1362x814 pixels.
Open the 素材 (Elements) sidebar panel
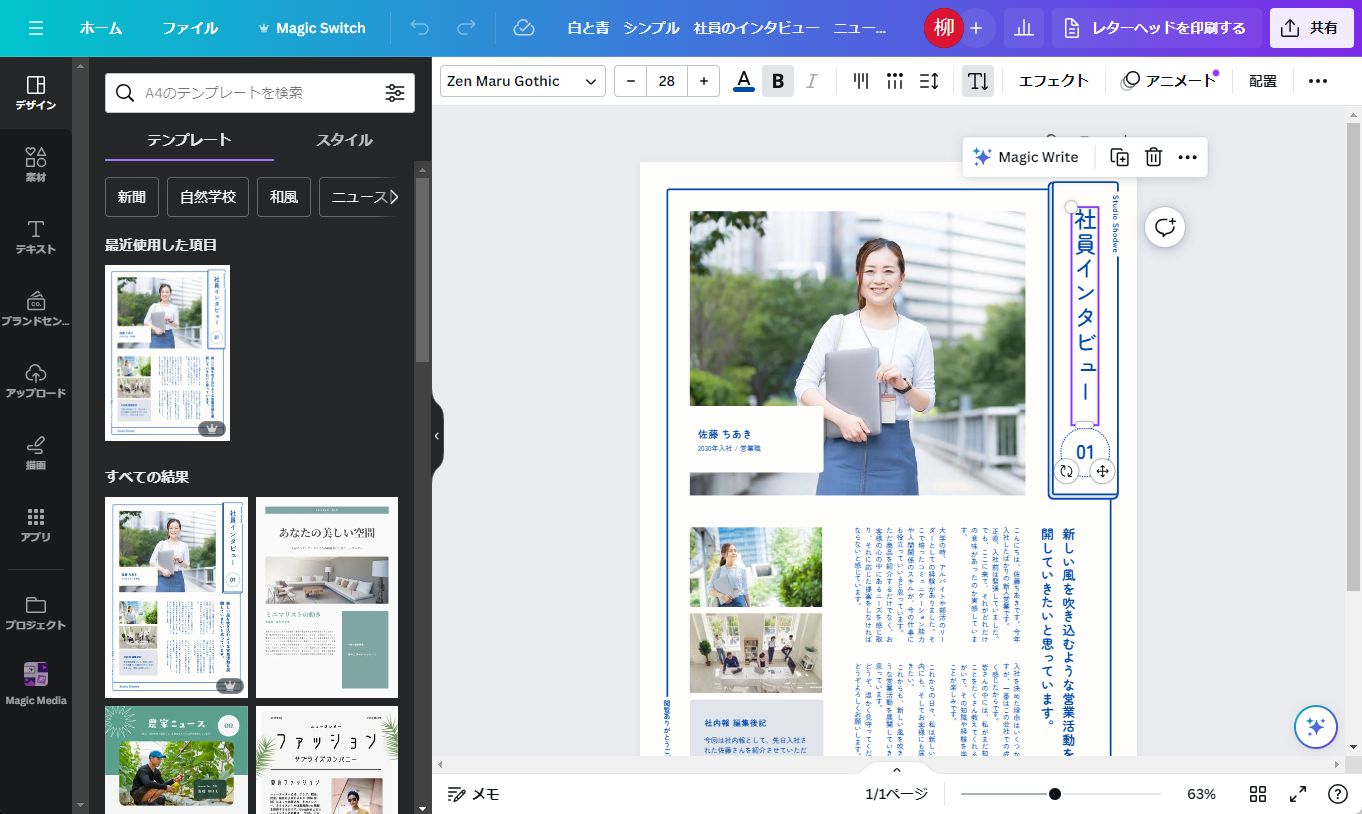pyautogui.click(x=36, y=164)
